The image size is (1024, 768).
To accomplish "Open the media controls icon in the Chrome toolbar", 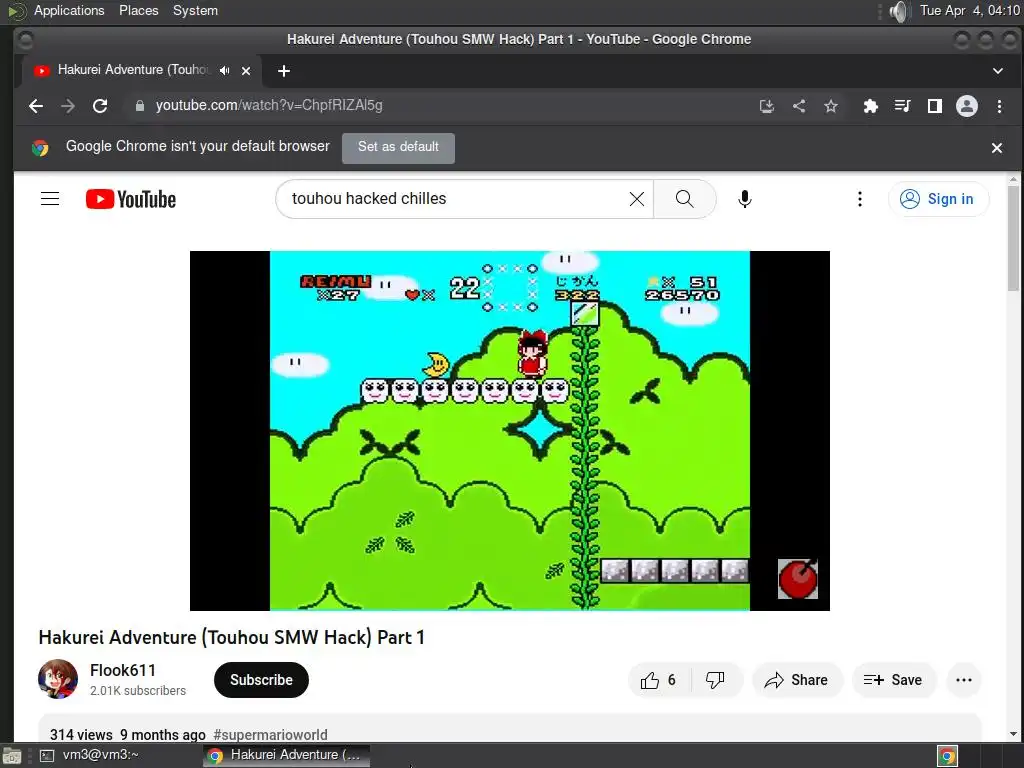I will [x=903, y=106].
